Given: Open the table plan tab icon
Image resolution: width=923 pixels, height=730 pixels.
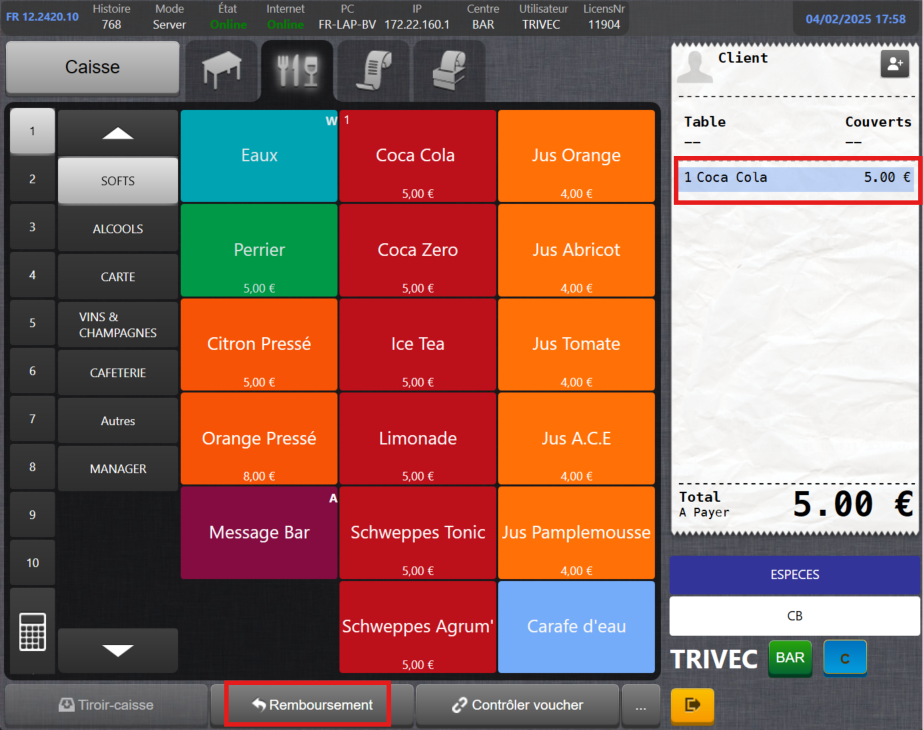Looking at the screenshot, I should coord(221,70).
